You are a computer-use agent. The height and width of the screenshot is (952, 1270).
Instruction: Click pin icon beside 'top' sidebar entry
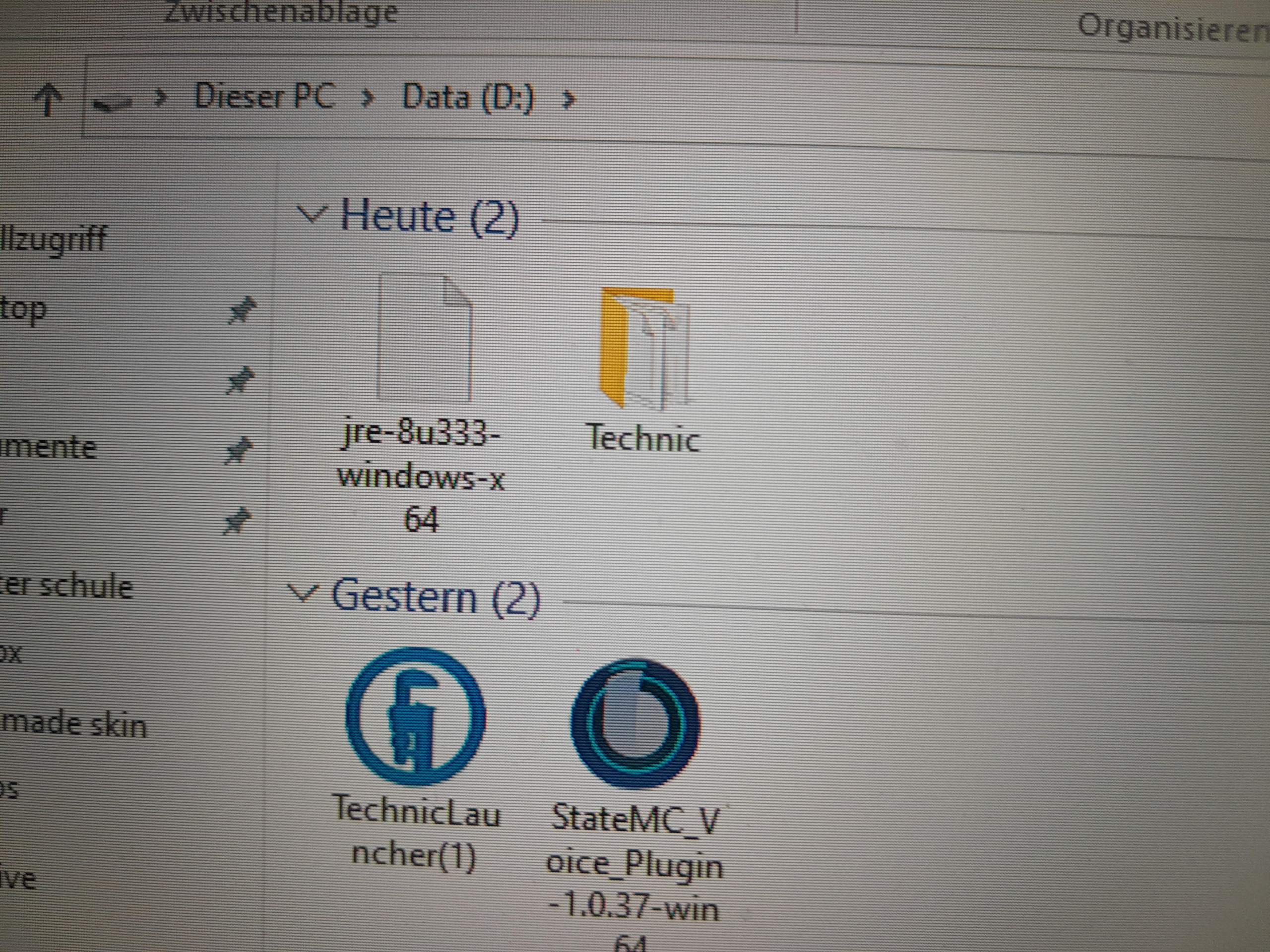click(x=241, y=310)
